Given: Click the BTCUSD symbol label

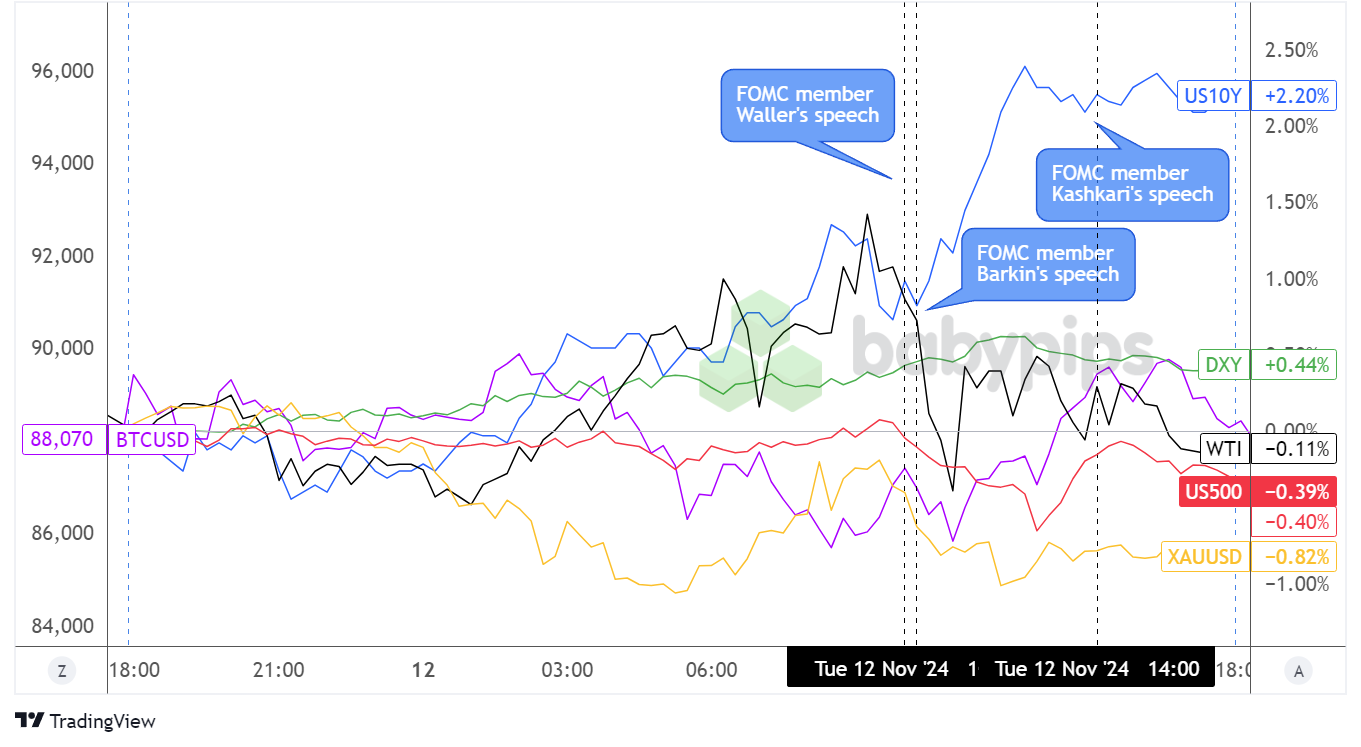Looking at the screenshot, I should click(152, 439).
